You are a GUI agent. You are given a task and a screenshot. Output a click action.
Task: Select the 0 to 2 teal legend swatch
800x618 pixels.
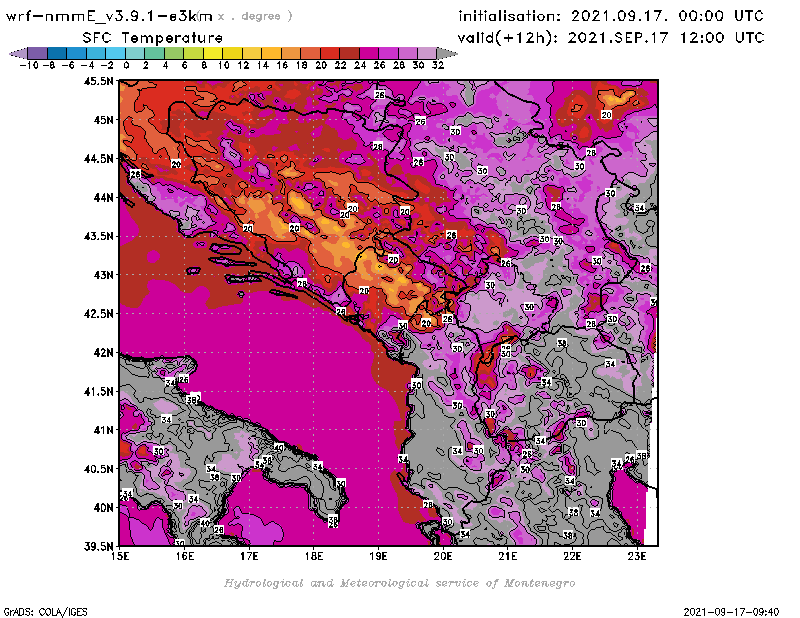tap(135, 53)
